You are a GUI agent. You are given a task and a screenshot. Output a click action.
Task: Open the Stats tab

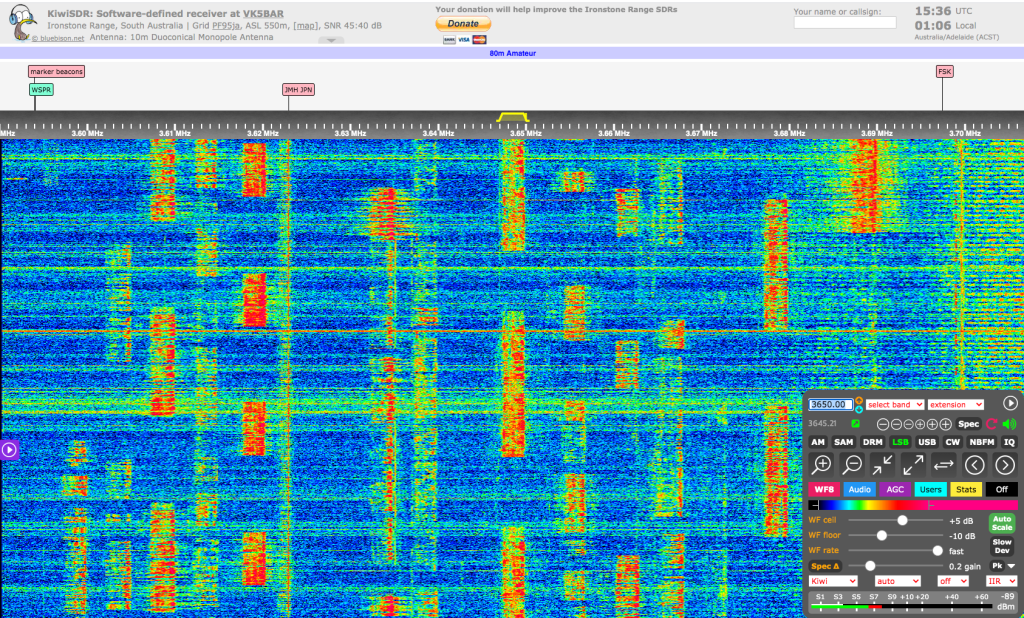pos(966,489)
